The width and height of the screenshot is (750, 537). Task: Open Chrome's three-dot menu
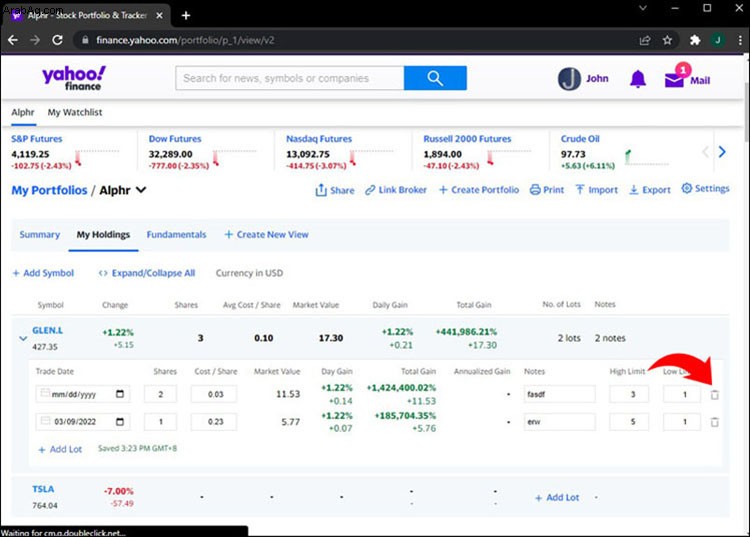pyautogui.click(x=740, y=40)
